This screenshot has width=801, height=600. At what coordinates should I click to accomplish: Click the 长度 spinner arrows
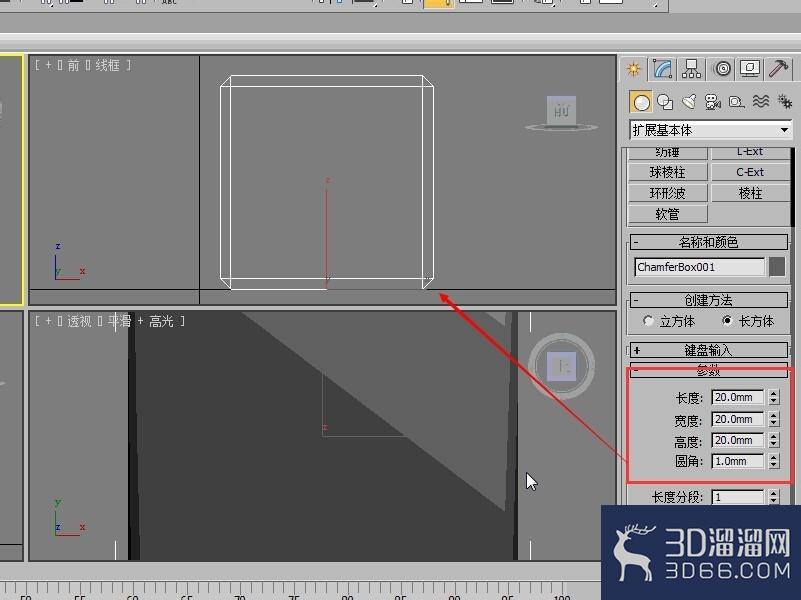tap(774, 397)
